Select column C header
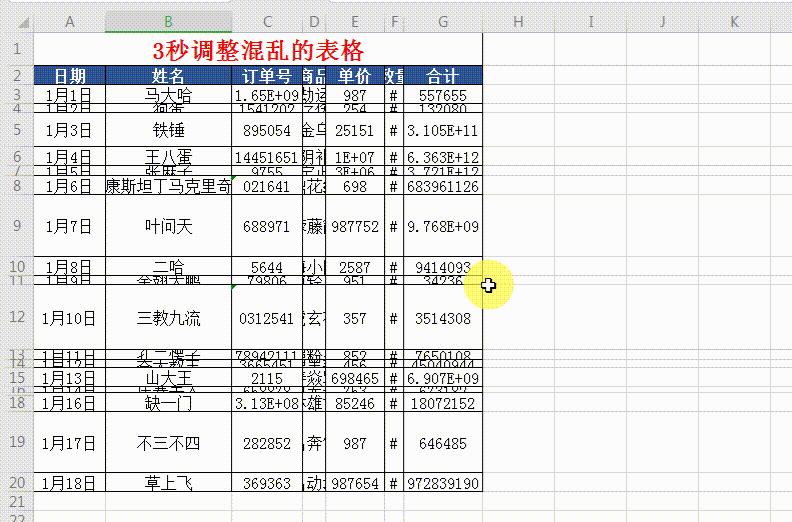 (x=267, y=22)
